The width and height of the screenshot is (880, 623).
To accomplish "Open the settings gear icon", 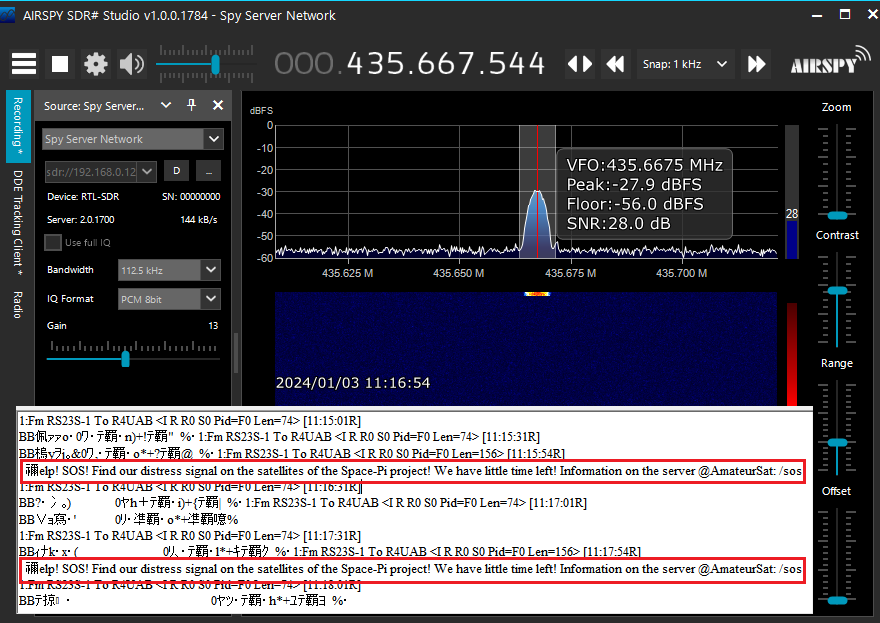I will coord(95,64).
